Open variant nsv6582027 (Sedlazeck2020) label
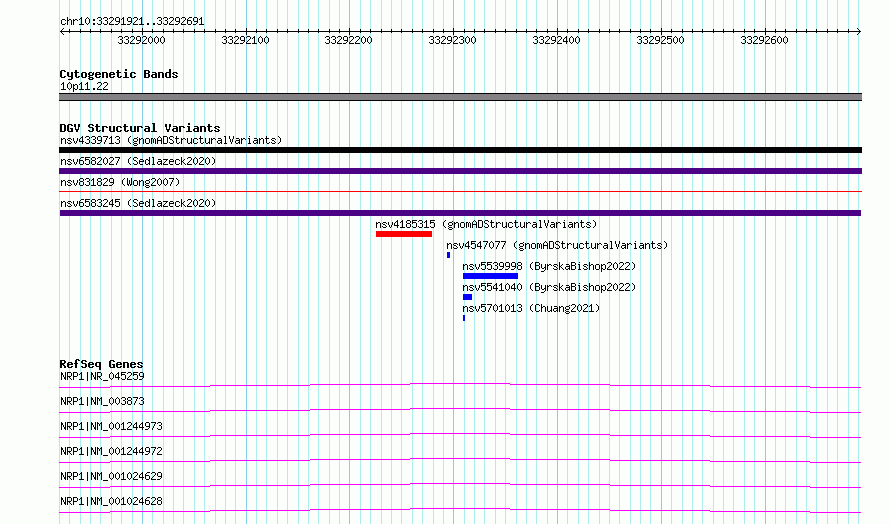Image resolution: width=890 pixels, height=524 pixels. pyautogui.click(x=138, y=161)
